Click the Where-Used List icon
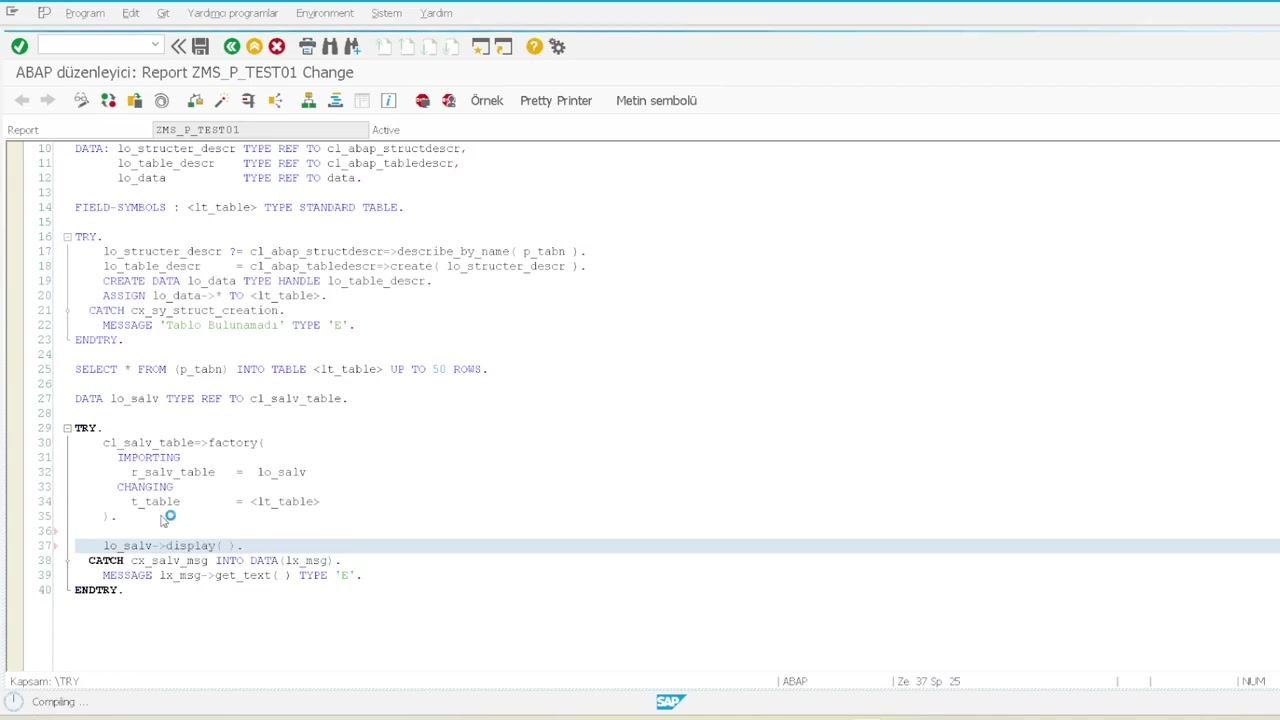The height and width of the screenshot is (720, 1280). [x=275, y=100]
